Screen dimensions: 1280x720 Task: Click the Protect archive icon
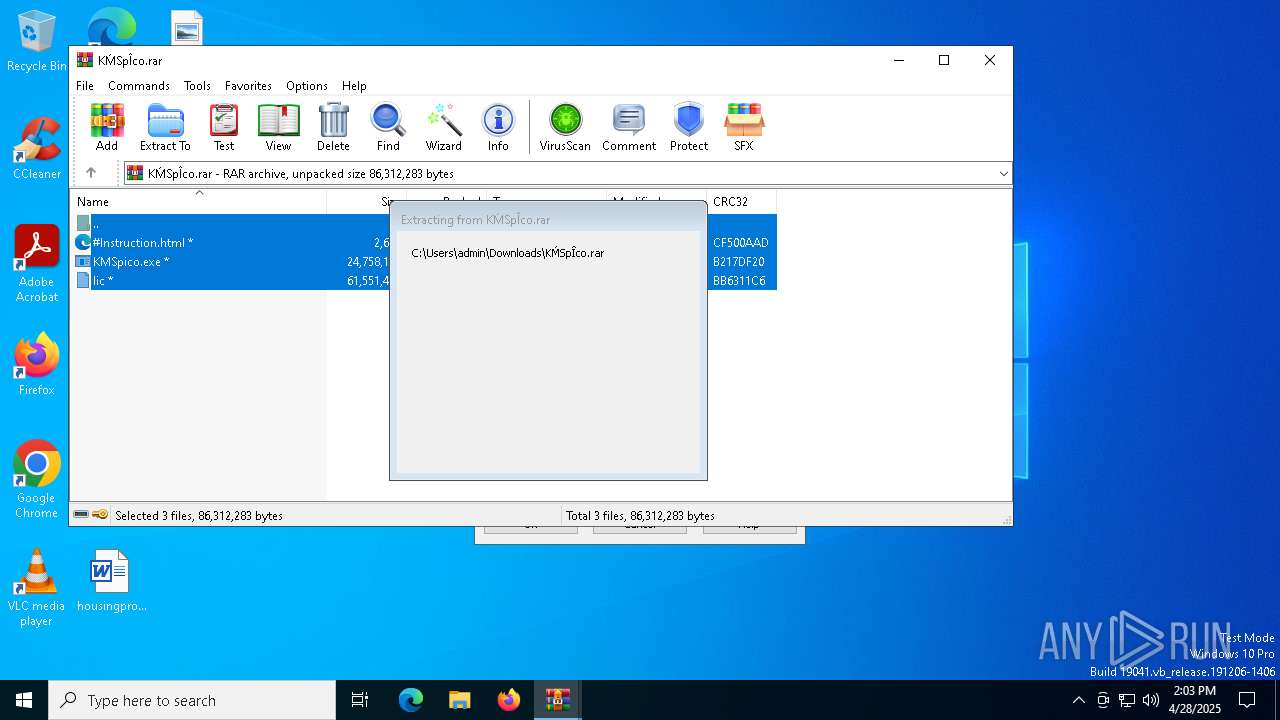click(x=689, y=127)
